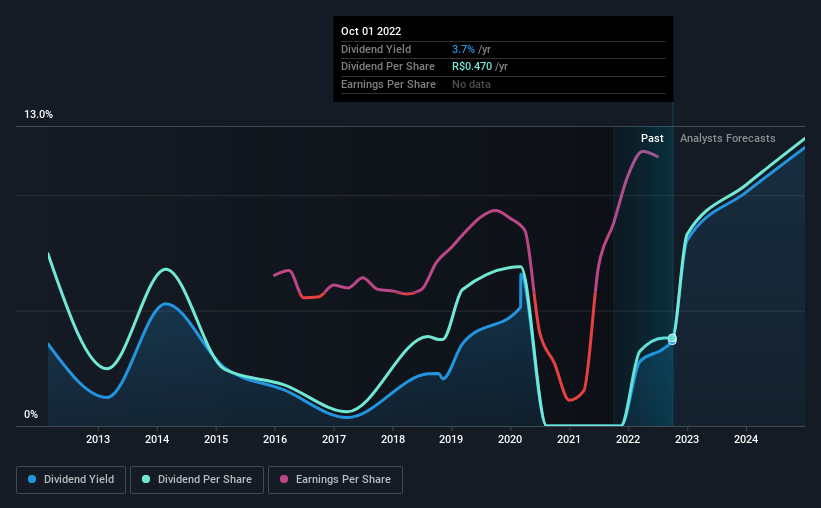This screenshot has height=508, width=821.
Task: Click the 2022 x-axis label
Action: pos(628,439)
